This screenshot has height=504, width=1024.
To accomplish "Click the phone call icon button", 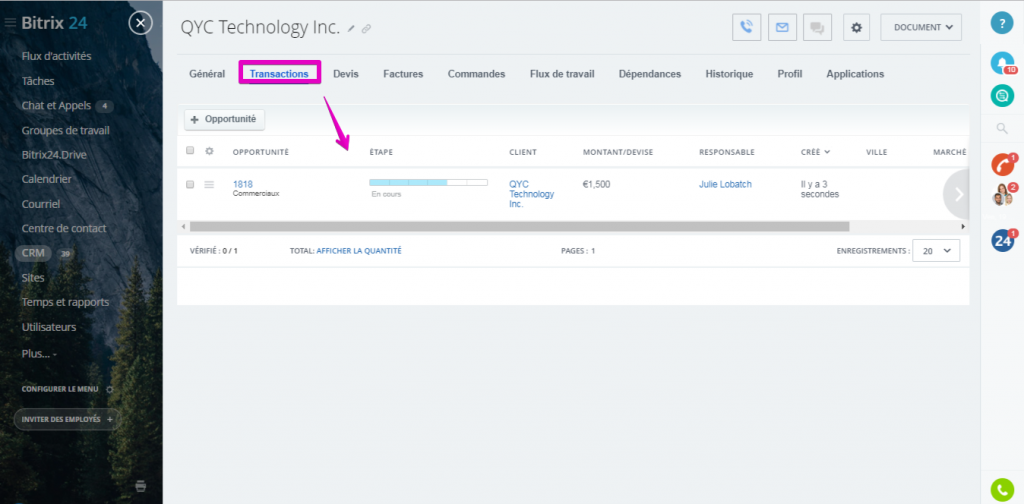I will click(746, 27).
